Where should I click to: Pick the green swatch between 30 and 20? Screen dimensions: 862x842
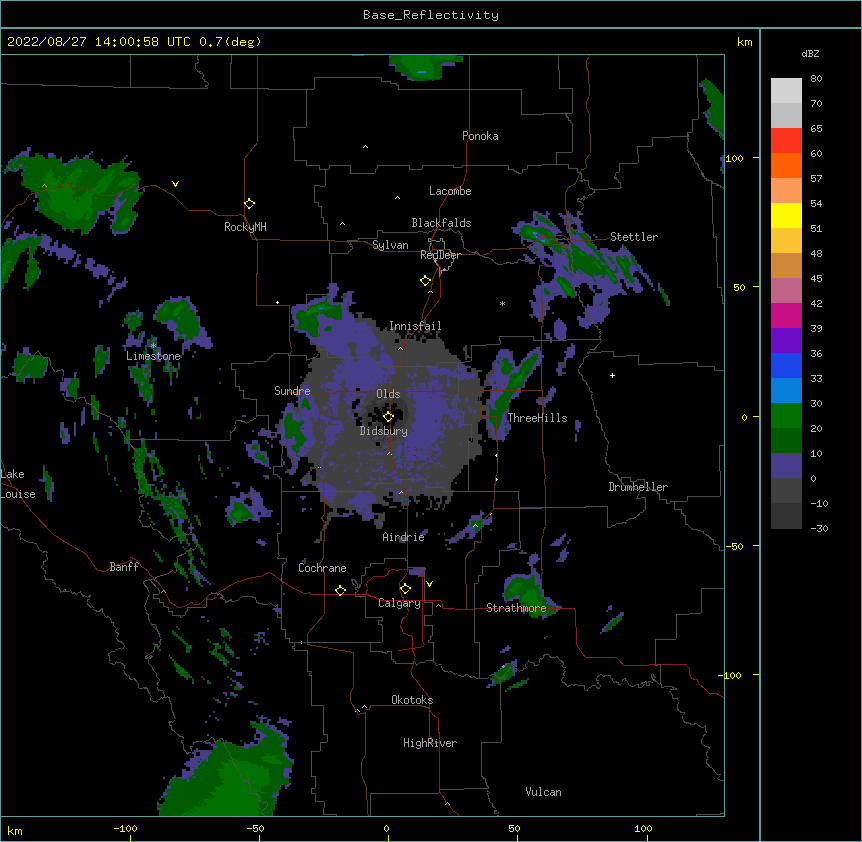coord(786,416)
